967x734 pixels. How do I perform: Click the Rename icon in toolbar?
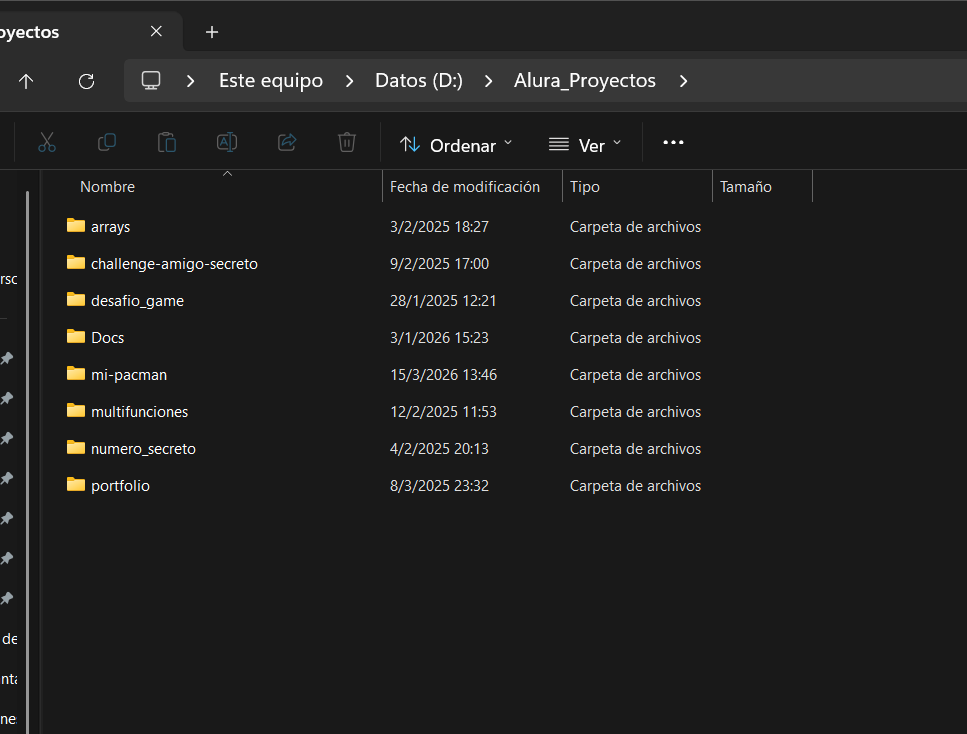pyautogui.click(x=227, y=143)
